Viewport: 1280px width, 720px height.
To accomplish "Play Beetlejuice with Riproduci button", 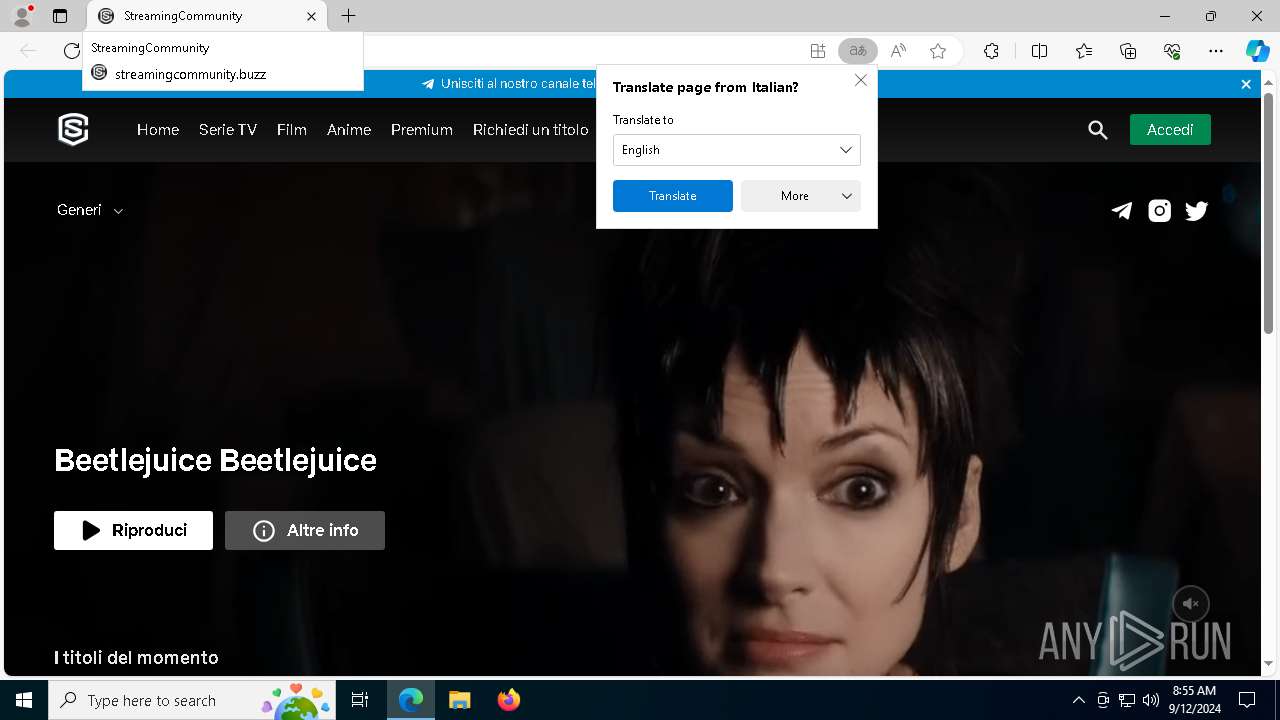I will click(x=133, y=530).
